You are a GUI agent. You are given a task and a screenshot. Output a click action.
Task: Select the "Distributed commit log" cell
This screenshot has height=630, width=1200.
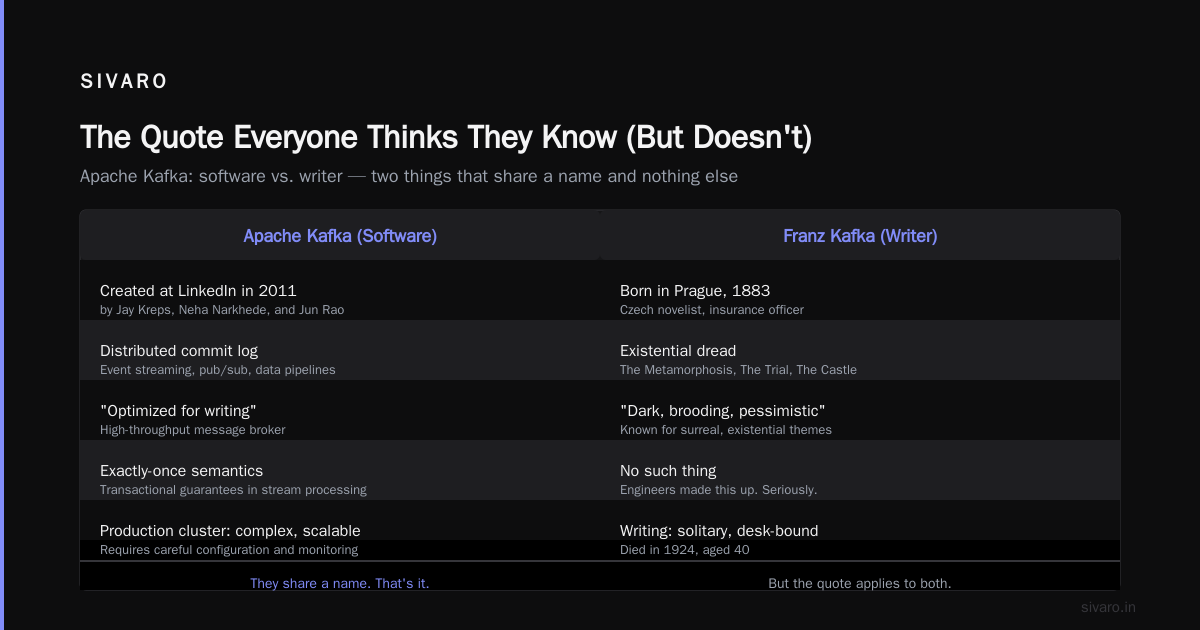tap(179, 351)
